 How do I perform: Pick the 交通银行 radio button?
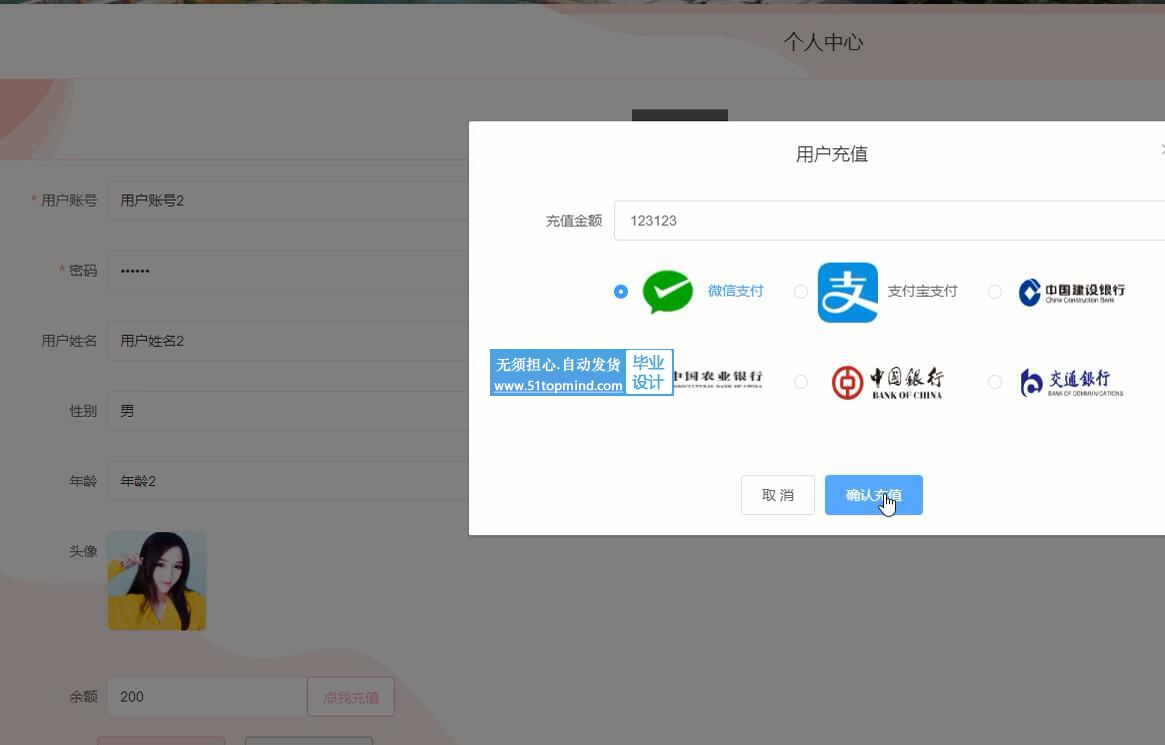995,382
